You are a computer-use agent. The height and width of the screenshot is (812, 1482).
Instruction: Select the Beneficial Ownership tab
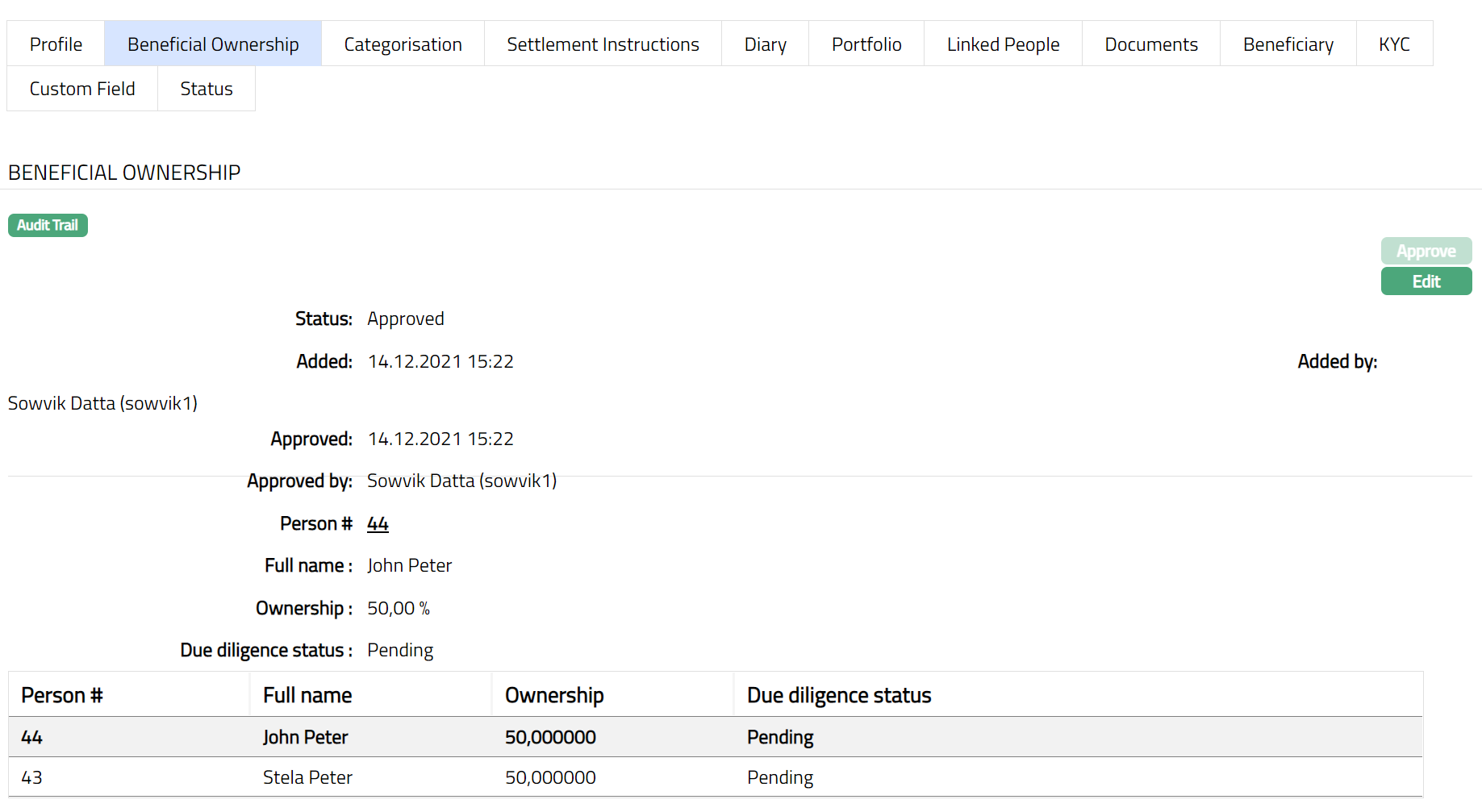point(213,44)
